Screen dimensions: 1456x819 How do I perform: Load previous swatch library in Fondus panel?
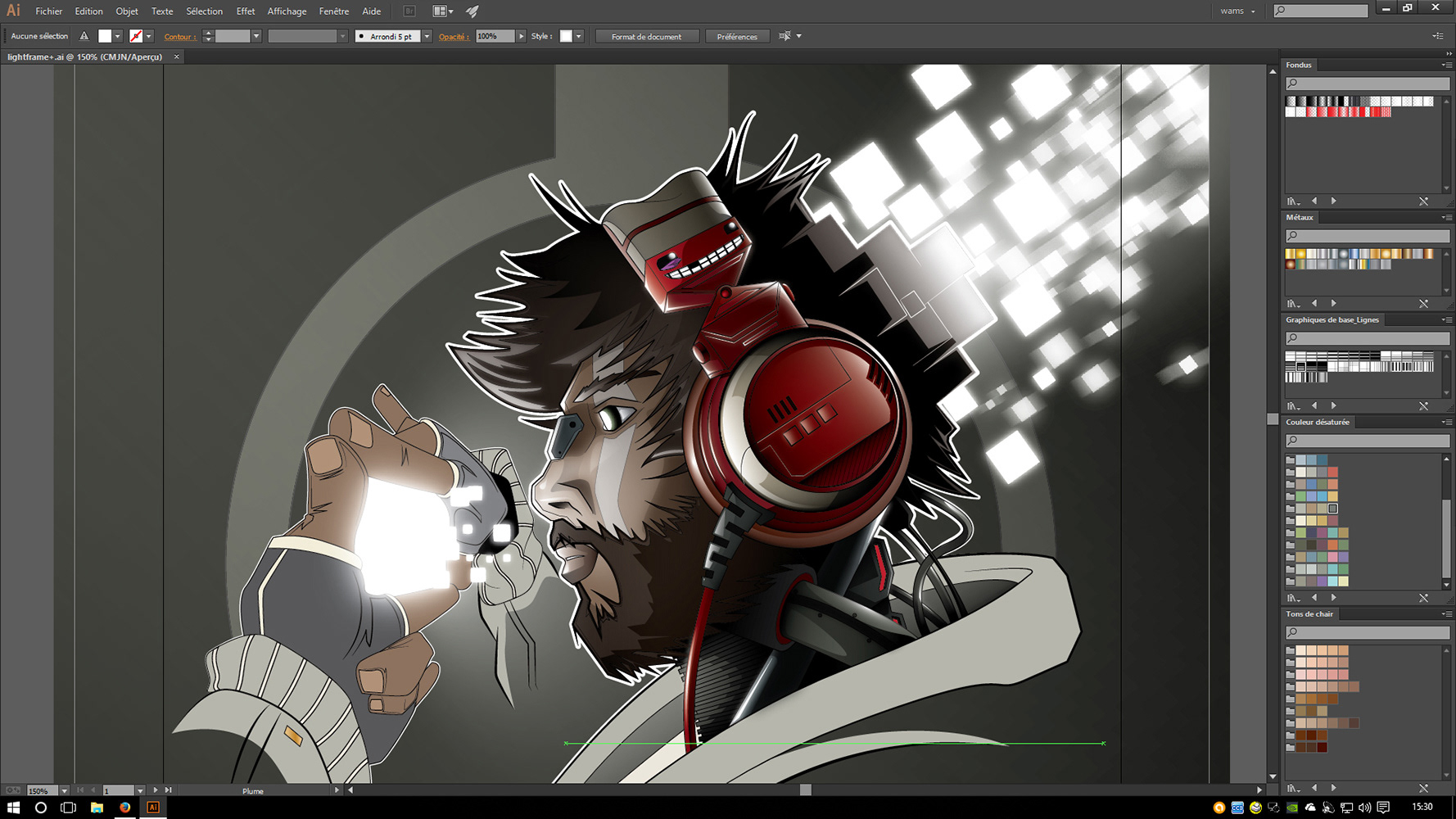1314,201
